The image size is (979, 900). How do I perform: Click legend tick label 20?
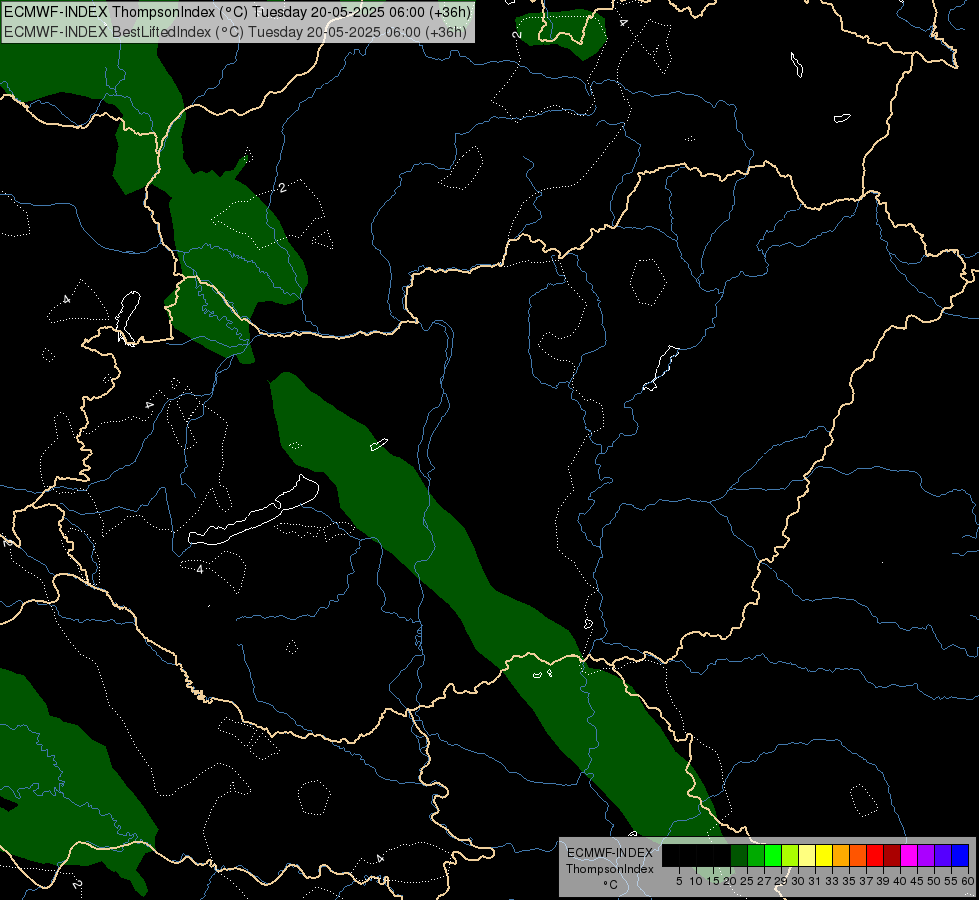coord(730,881)
